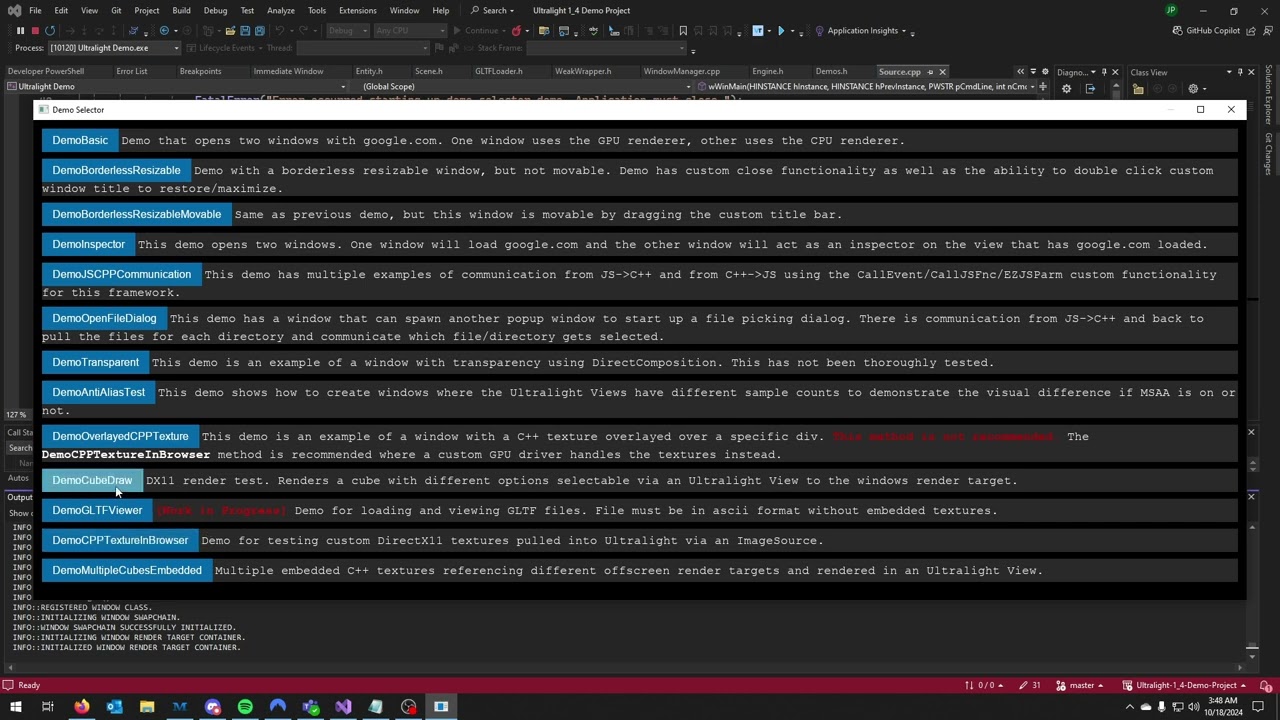Open GitHub Copilot in title bar
The width and height of the screenshot is (1280, 720).
1206,31
